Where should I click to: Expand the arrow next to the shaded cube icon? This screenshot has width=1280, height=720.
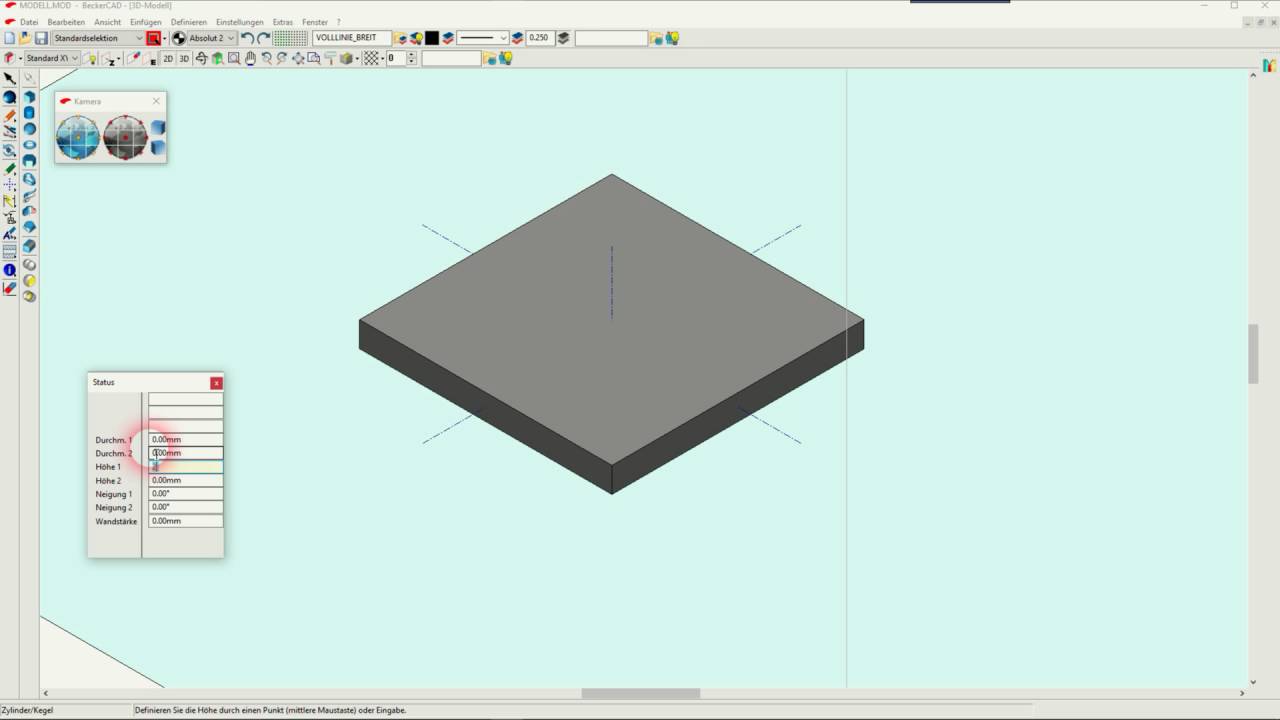(358, 58)
